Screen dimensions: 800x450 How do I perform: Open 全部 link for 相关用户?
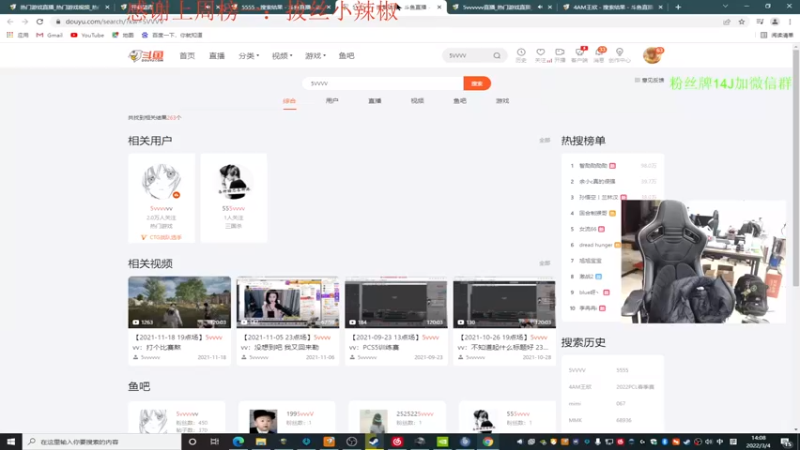[544, 140]
